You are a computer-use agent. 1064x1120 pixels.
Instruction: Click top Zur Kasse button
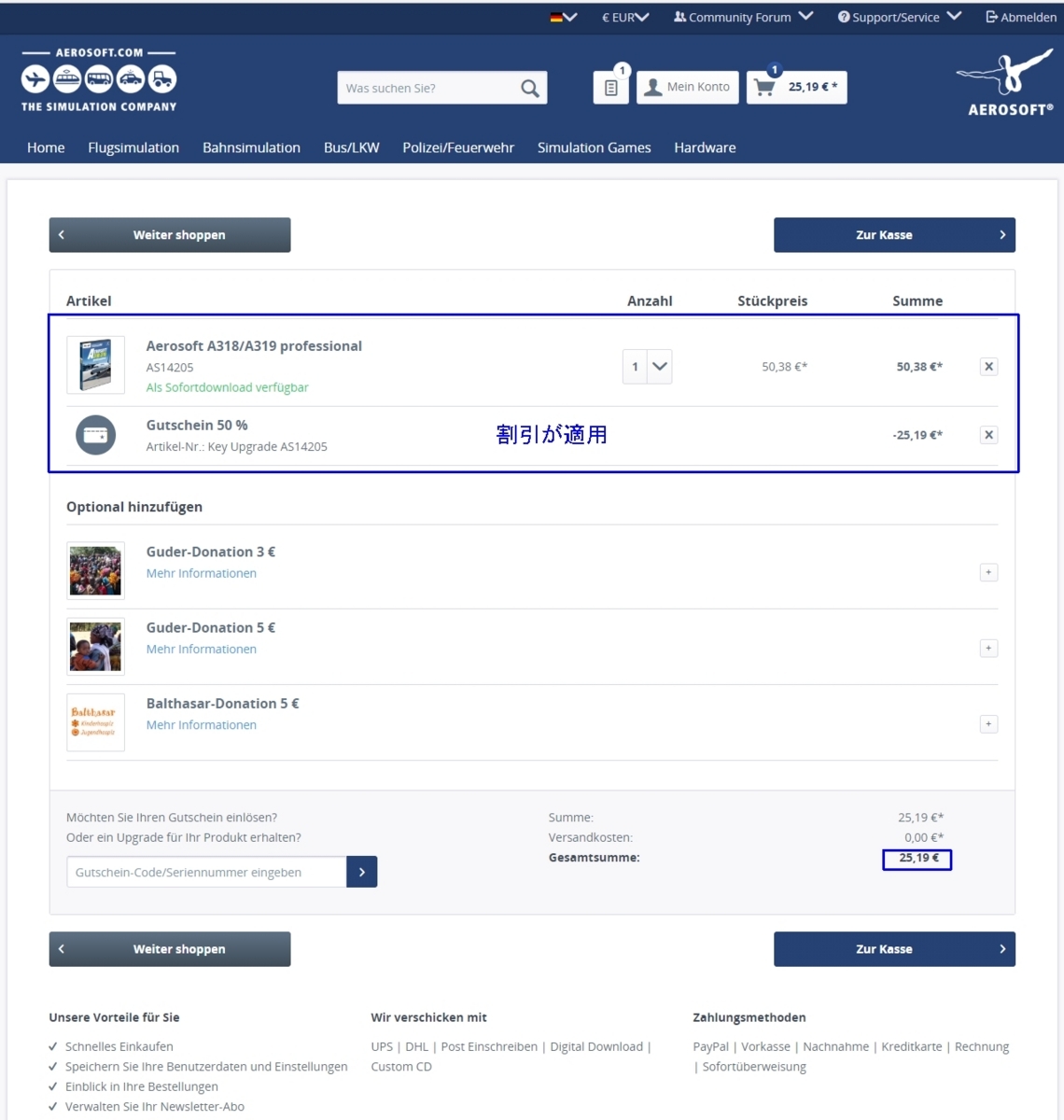894,235
